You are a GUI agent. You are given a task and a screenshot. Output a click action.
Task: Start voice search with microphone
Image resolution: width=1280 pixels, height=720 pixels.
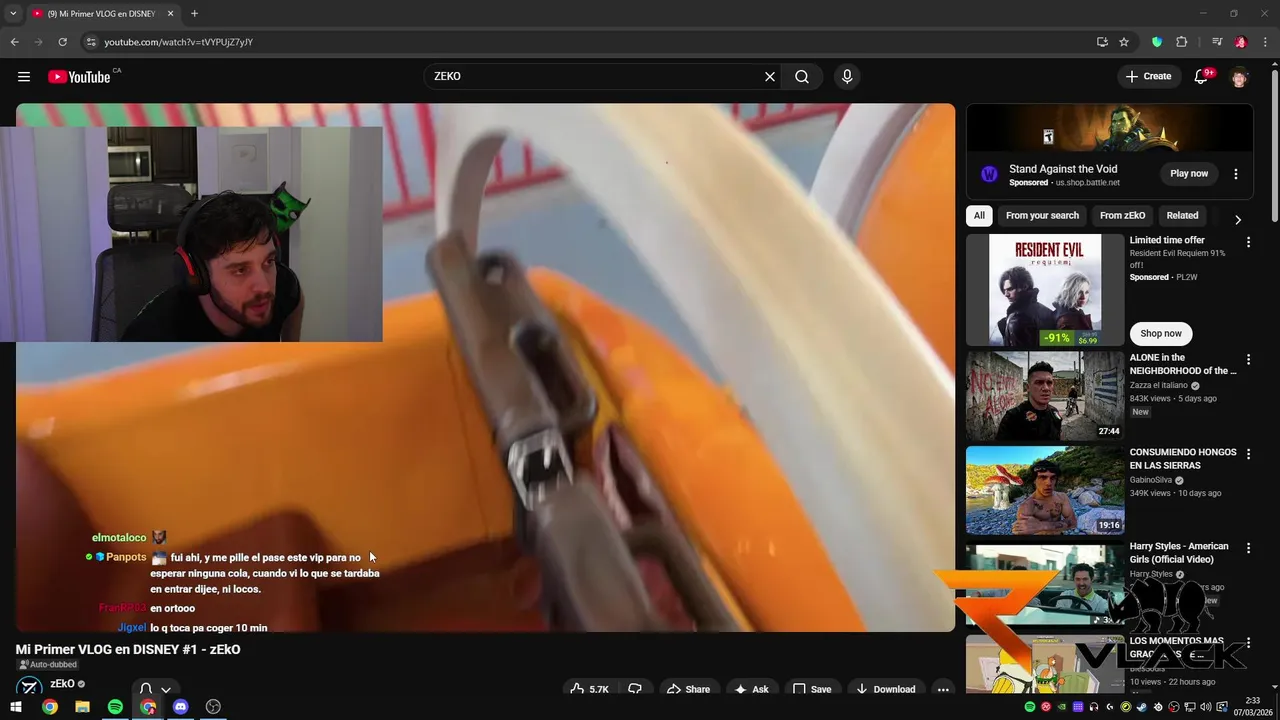coord(847,77)
